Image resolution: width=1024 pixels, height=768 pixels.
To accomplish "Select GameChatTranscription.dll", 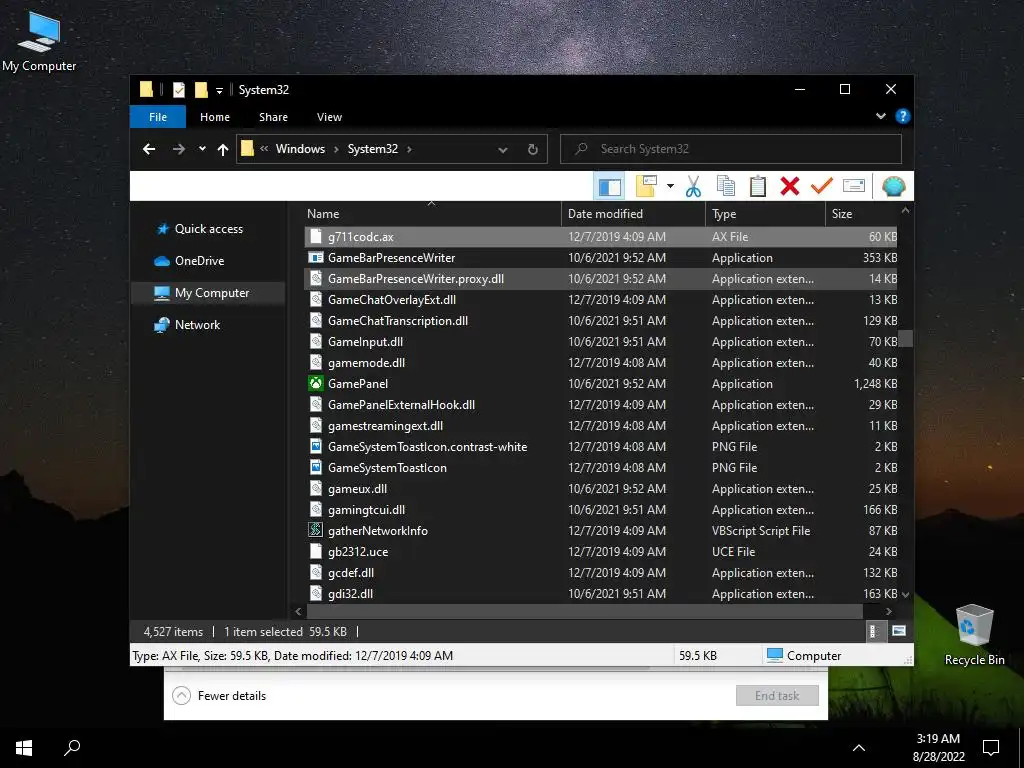I will point(601,320).
